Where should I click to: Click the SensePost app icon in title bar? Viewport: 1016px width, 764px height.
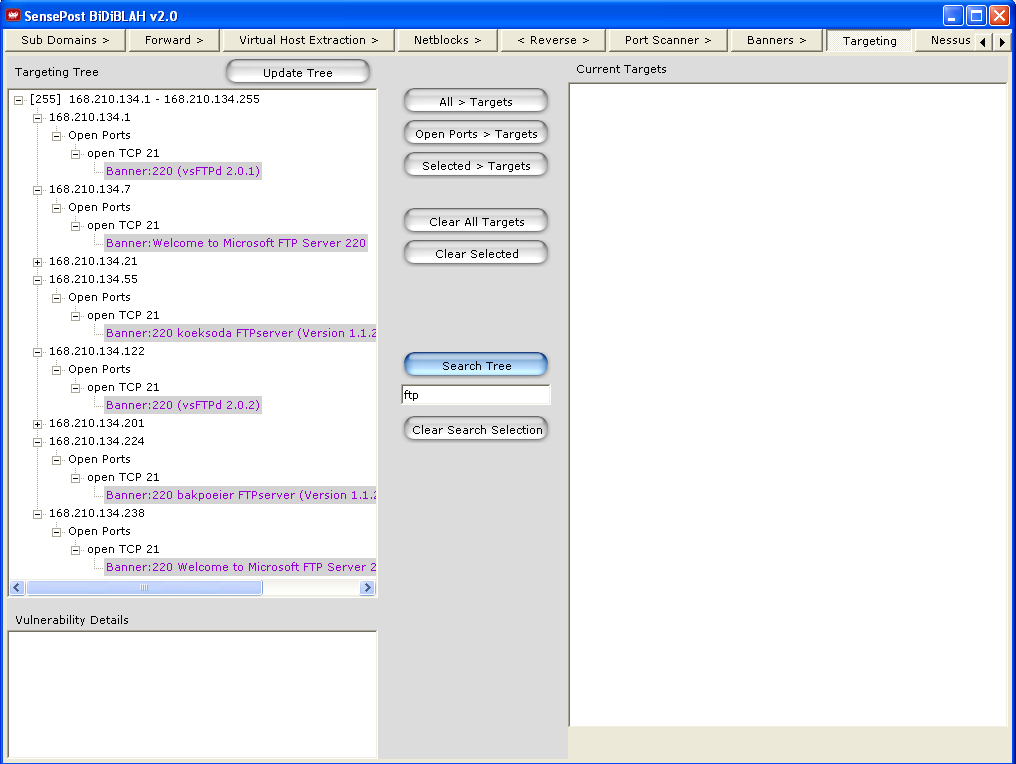[x=13, y=15]
